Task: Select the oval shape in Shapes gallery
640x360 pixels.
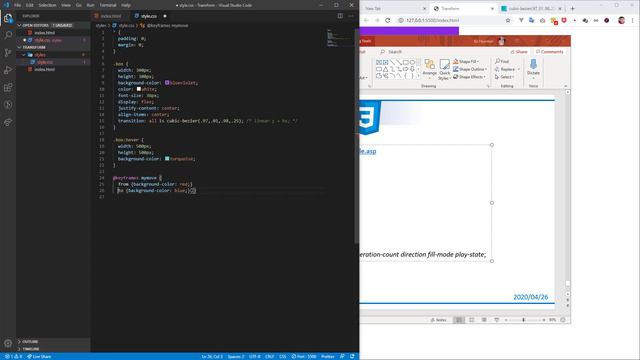Action: click(x=412, y=62)
